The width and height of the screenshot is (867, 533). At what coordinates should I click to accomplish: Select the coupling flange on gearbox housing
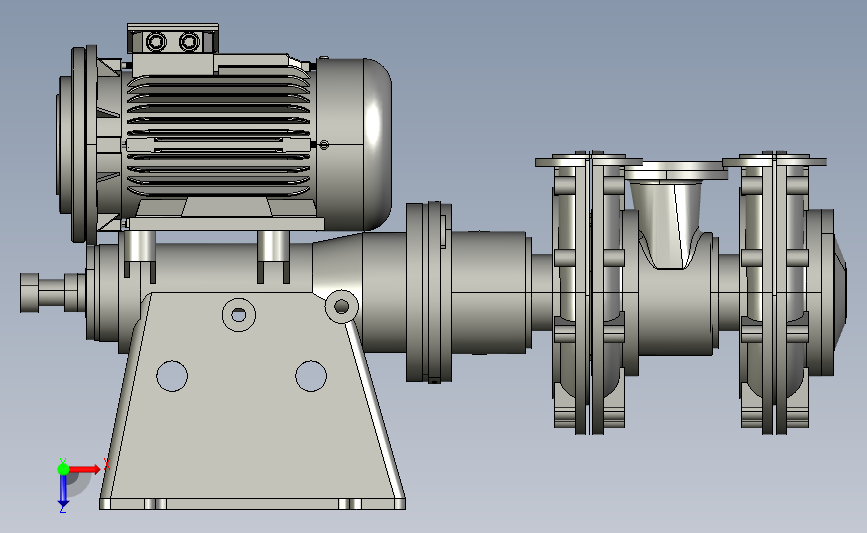429,292
